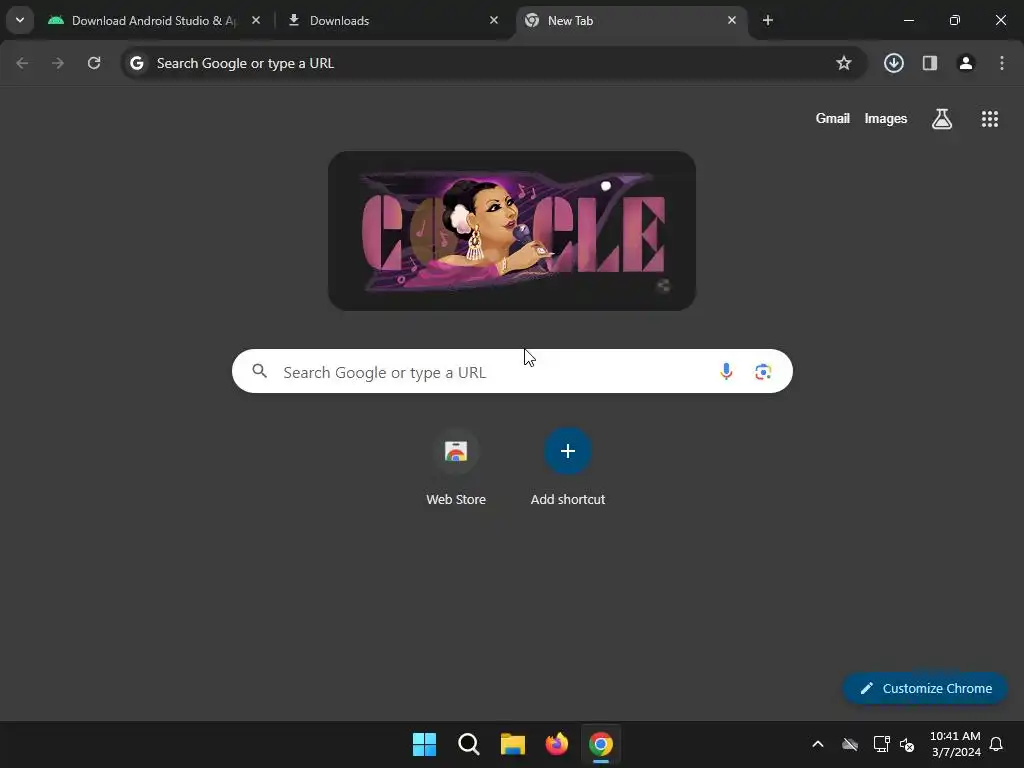Launch Firefox from the taskbar

pyautogui.click(x=557, y=744)
